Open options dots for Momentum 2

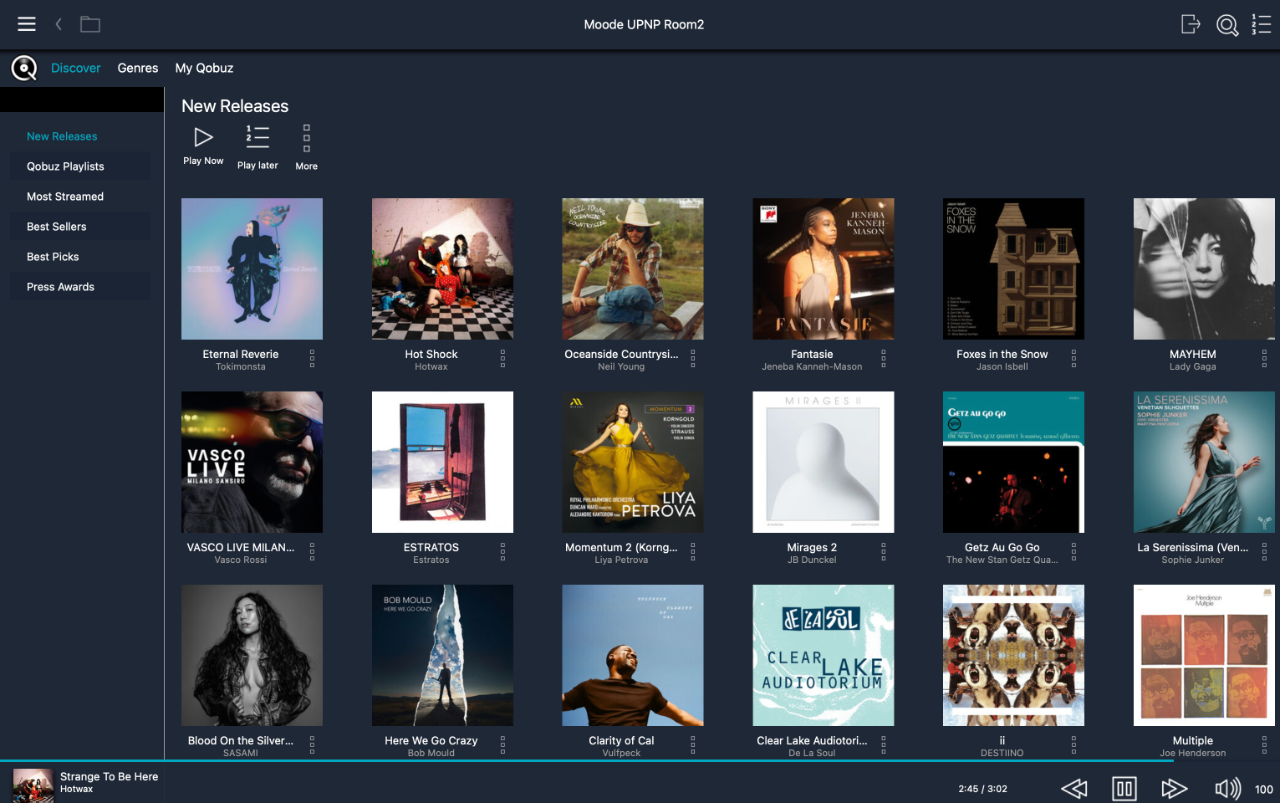[693, 551]
